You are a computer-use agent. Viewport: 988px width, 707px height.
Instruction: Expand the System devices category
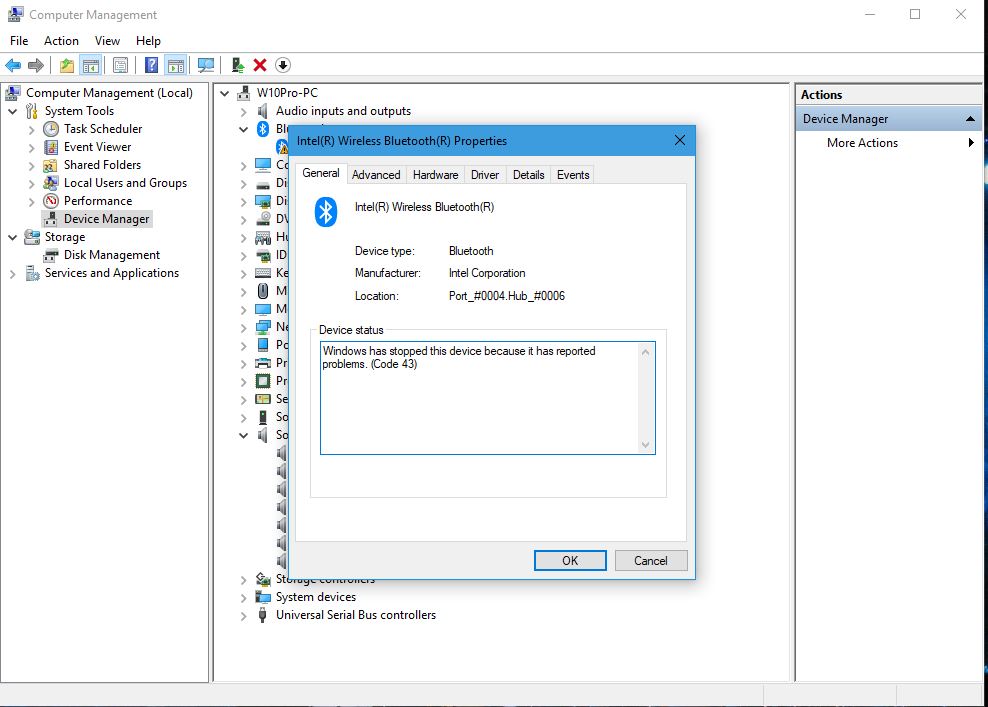(243, 598)
